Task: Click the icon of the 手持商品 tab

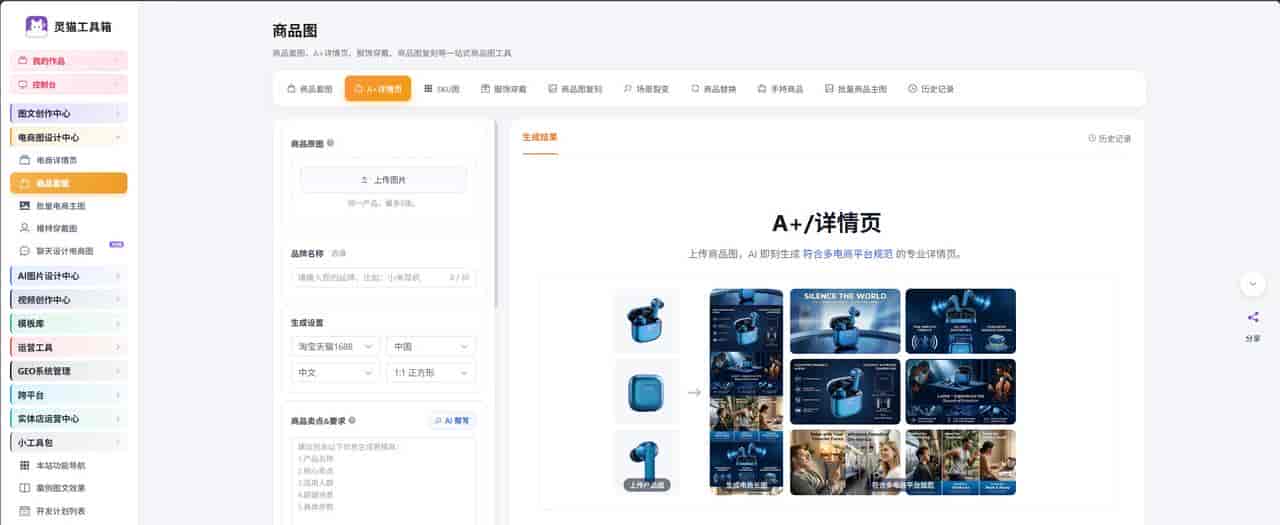Action: 762,89
